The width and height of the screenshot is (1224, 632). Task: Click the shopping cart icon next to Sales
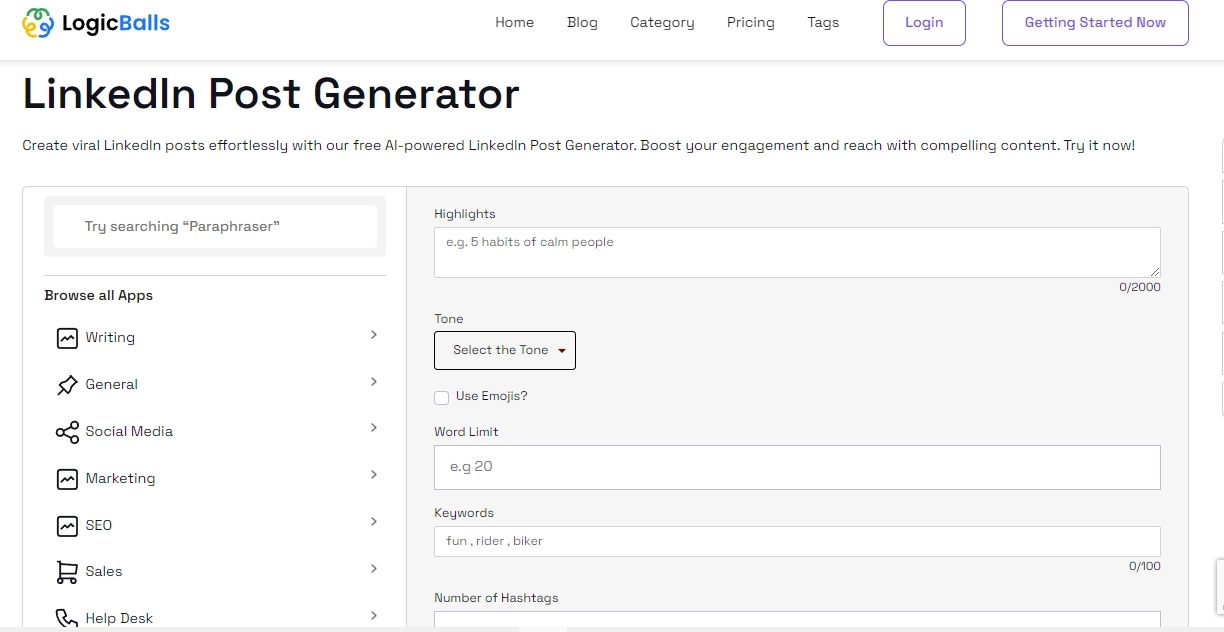66,571
